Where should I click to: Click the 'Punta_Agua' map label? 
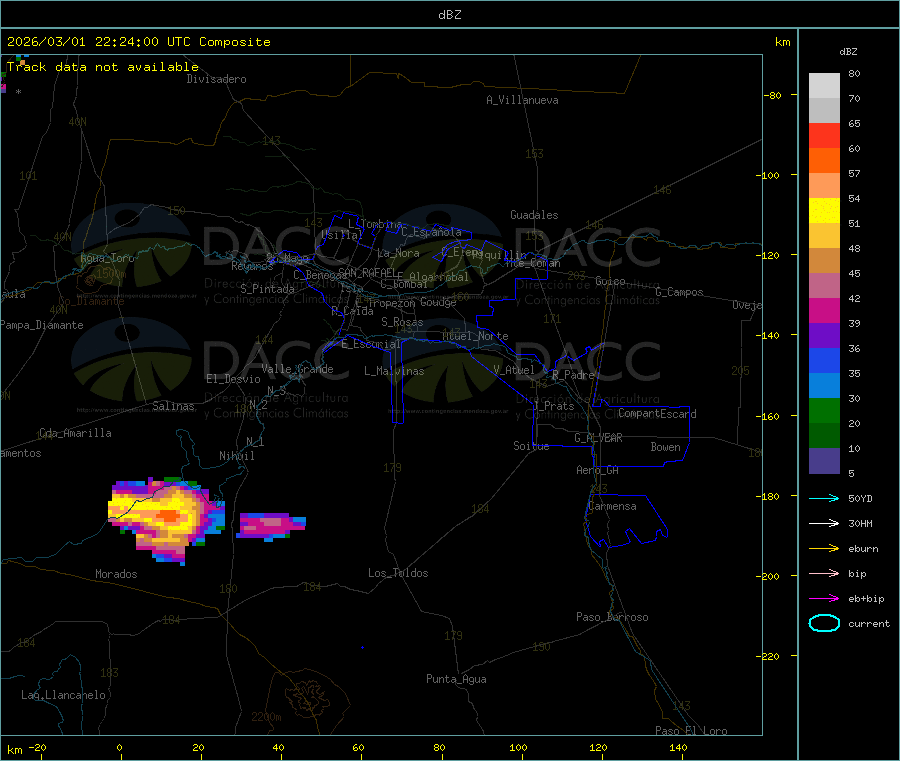(x=456, y=679)
